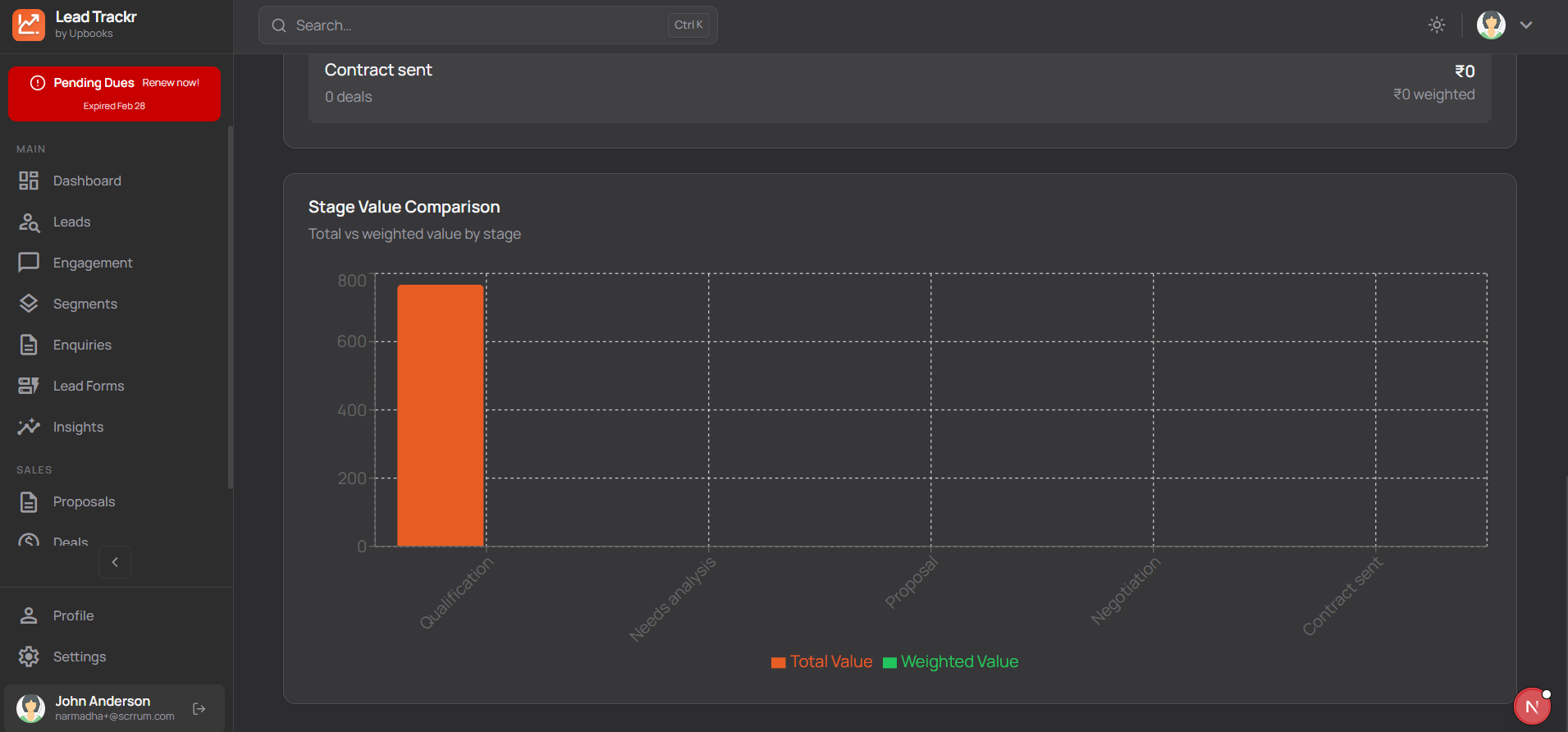Click the search magnifier icon
Screen dimensions: 1568x732
279,25
